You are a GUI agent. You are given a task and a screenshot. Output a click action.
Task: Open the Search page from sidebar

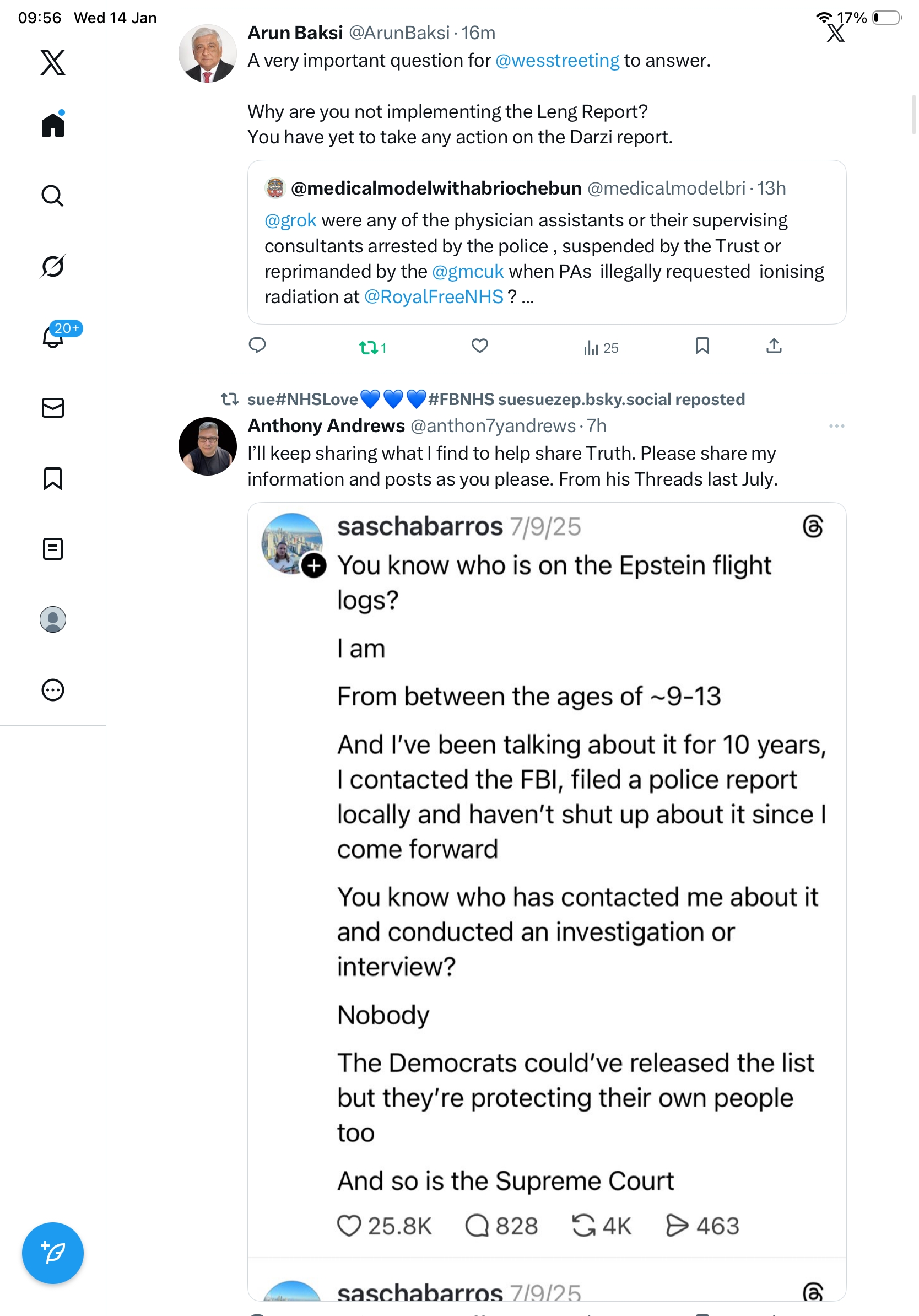point(52,196)
